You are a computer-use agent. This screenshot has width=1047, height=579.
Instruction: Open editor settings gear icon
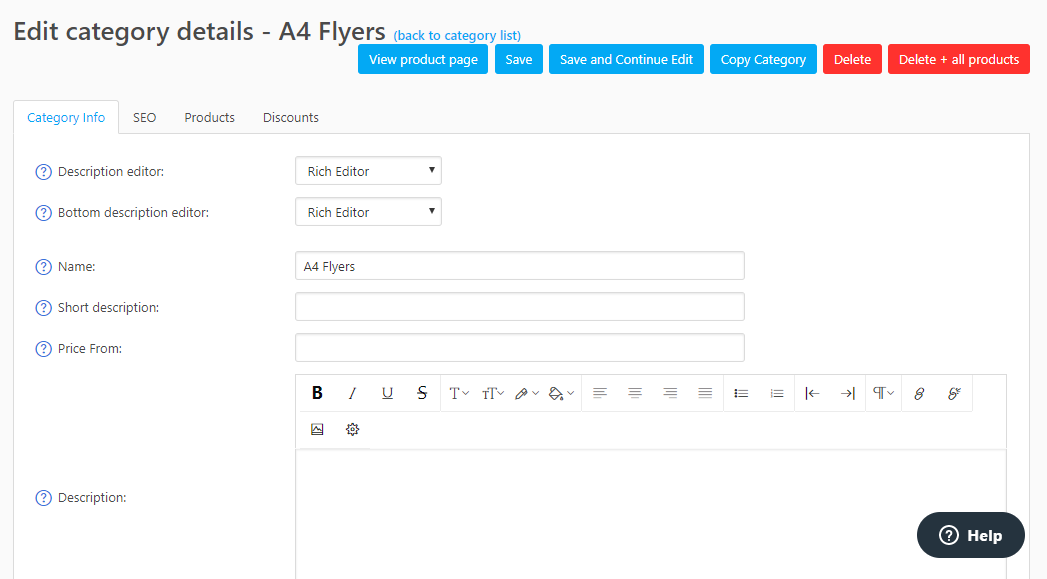[352, 429]
